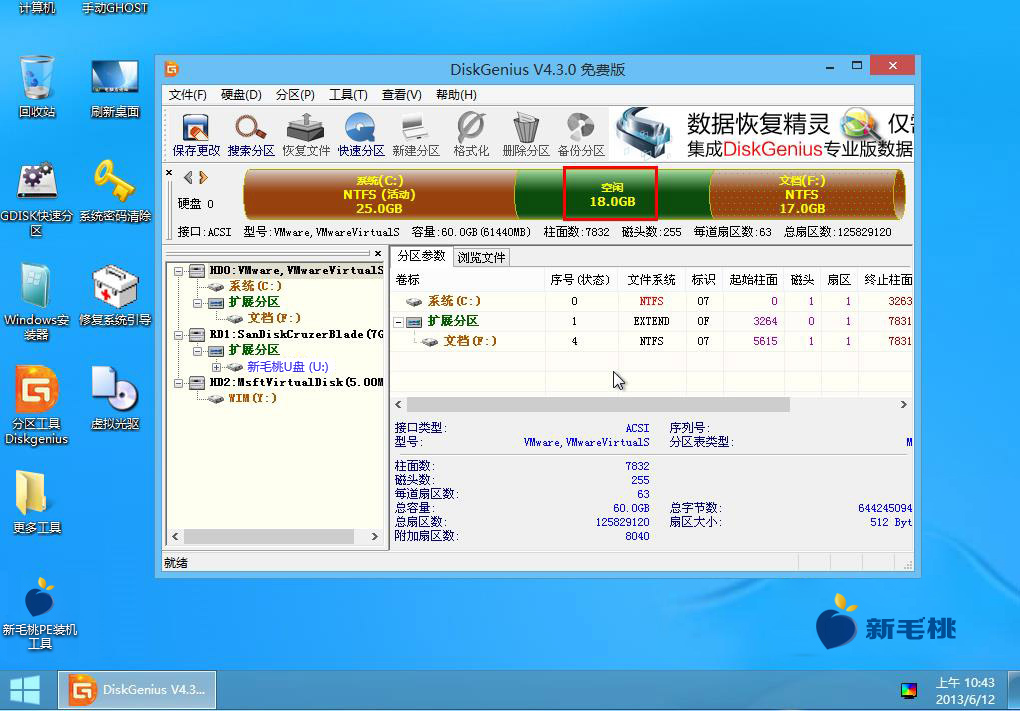
Task: Open the 系统密码清除 key icon
Action: pos(114,191)
